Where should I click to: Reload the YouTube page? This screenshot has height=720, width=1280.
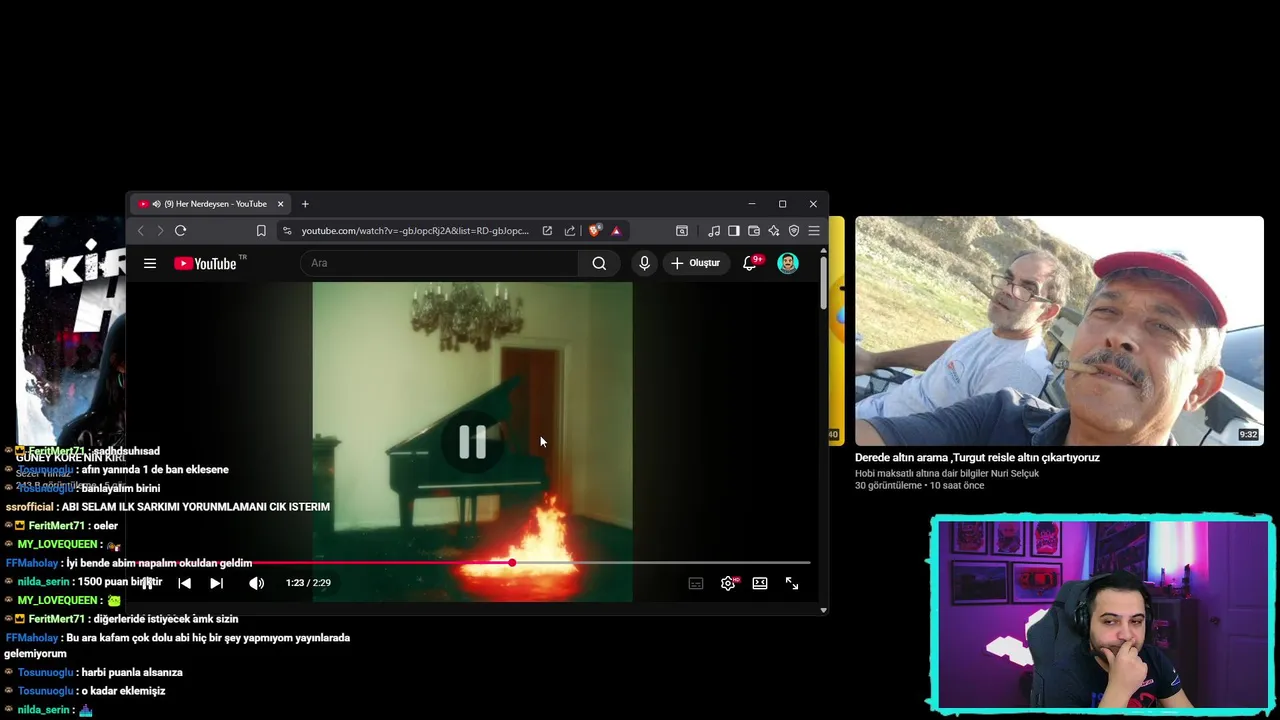point(180,231)
